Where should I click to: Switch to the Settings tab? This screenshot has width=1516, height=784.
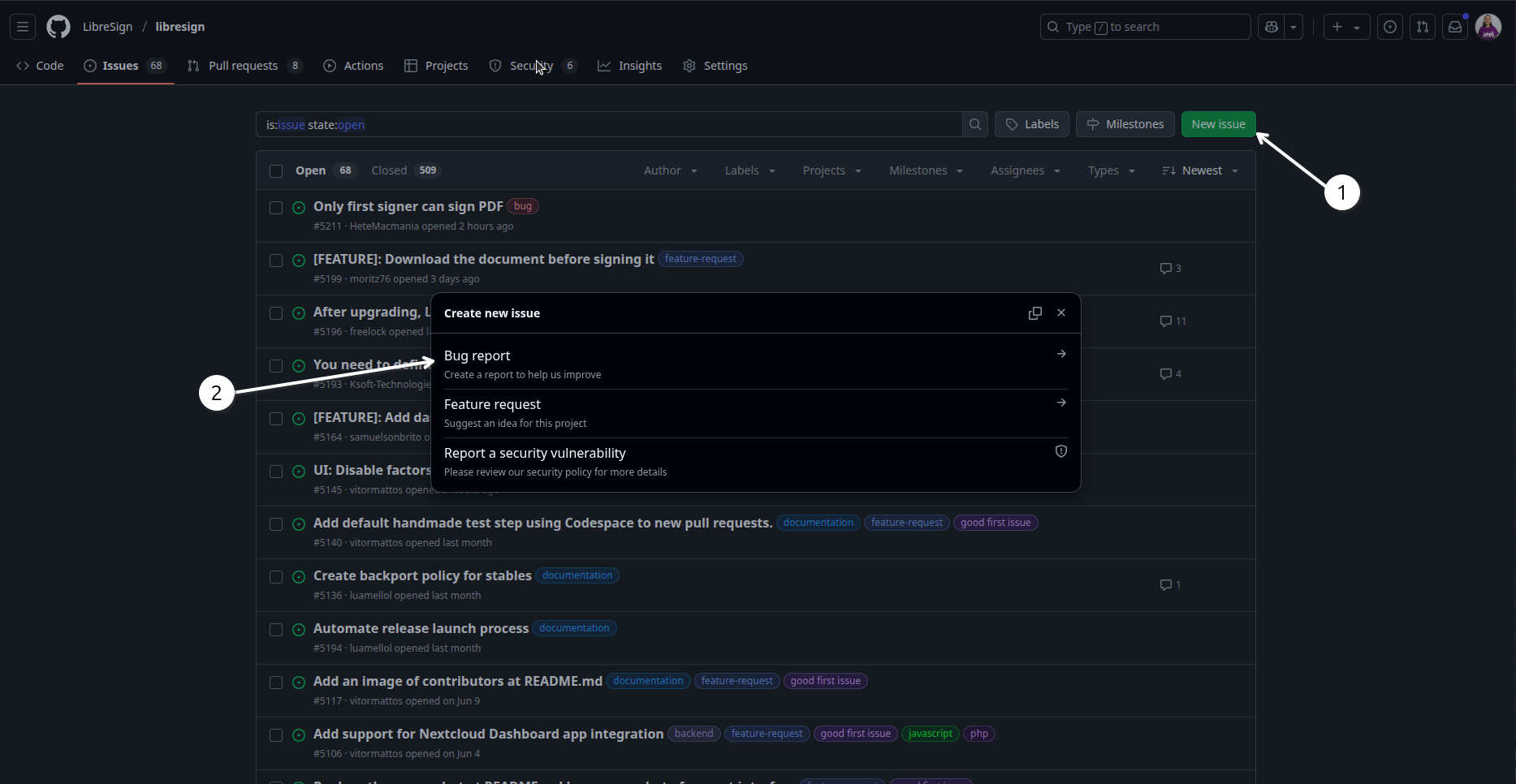(715, 66)
